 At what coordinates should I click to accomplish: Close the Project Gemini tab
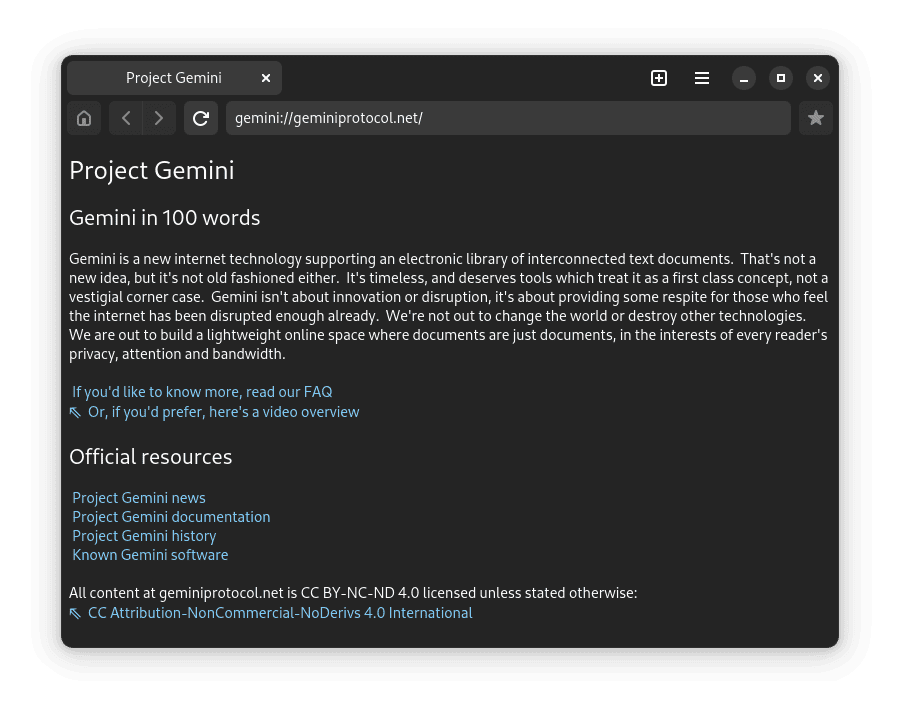coord(266,78)
